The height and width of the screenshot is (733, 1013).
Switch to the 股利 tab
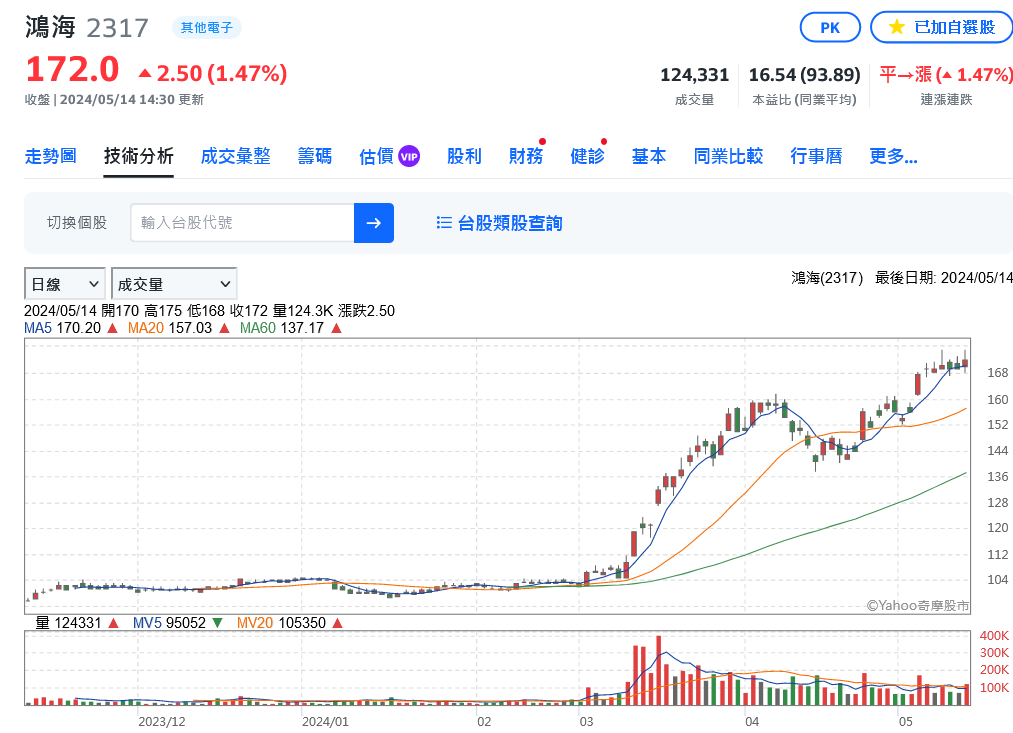(464, 156)
